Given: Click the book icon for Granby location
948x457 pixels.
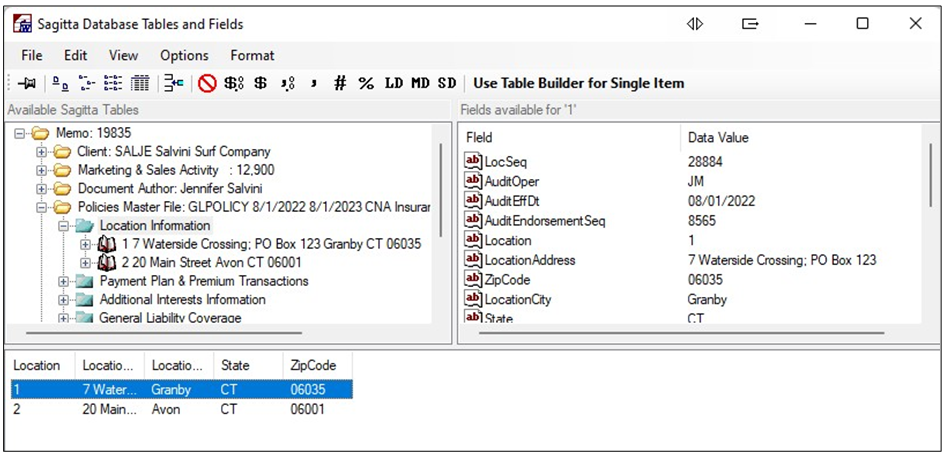Looking at the screenshot, I should pyautogui.click(x=106, y=244).
